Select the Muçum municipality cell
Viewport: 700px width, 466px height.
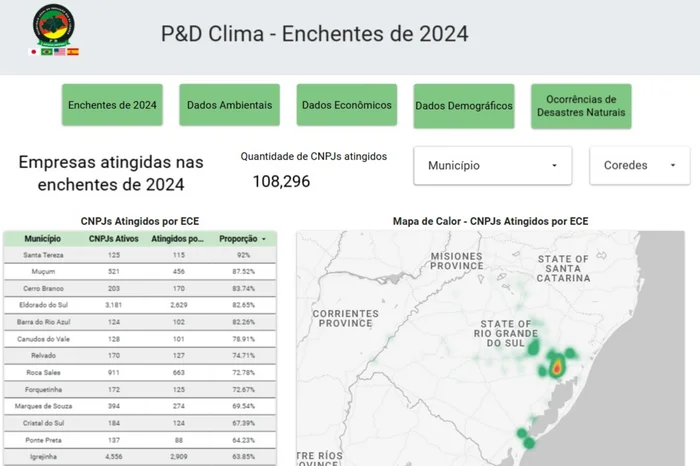coord(43,271)
